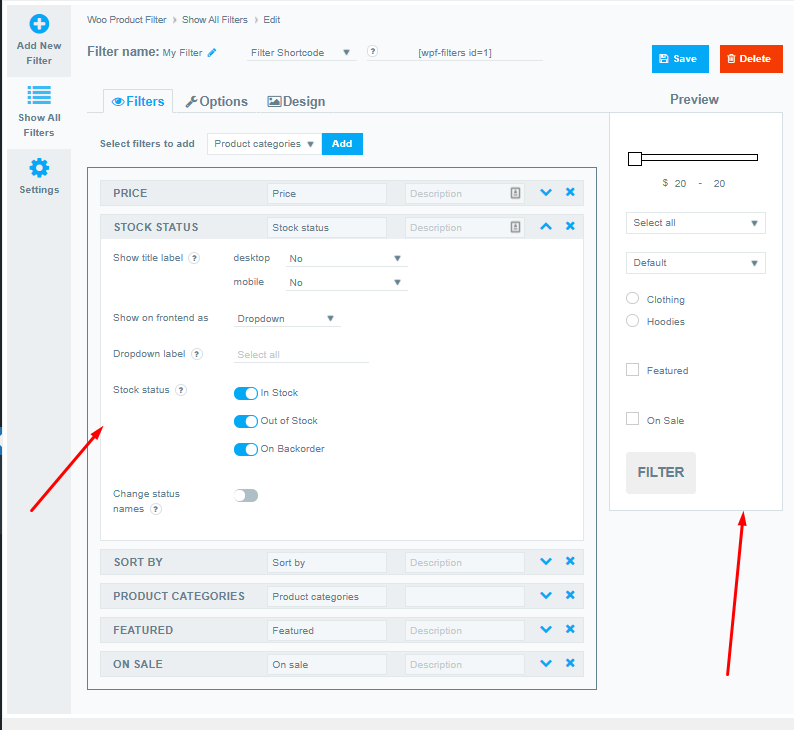Toggle the In Stock switch

(x=245, y=393)
